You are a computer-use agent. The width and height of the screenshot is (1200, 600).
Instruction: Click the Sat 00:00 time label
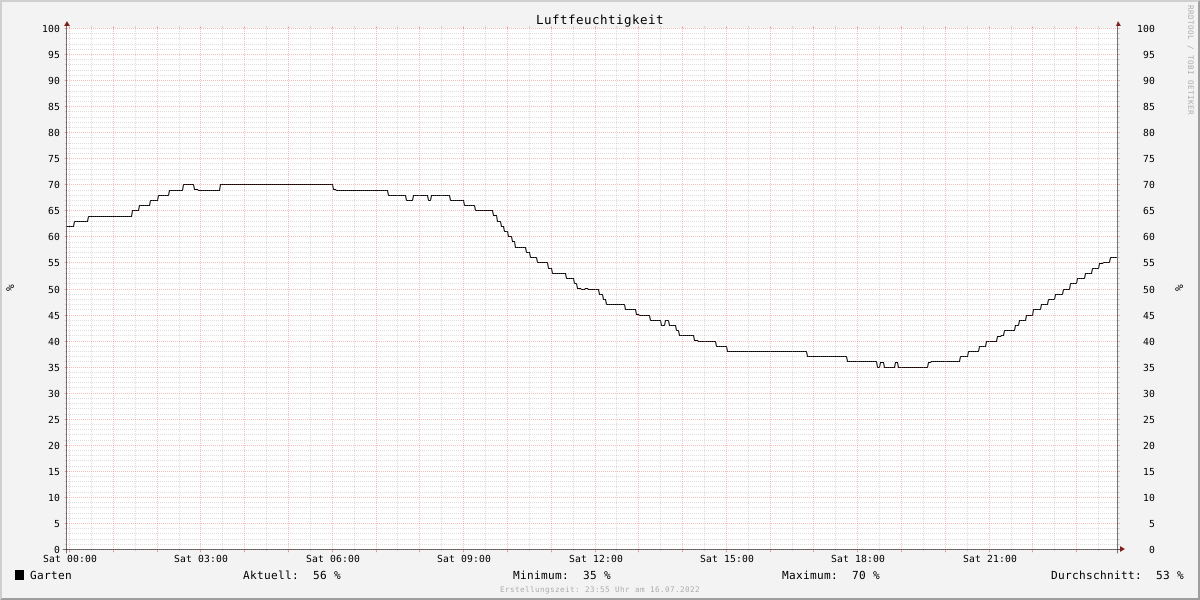70,559
